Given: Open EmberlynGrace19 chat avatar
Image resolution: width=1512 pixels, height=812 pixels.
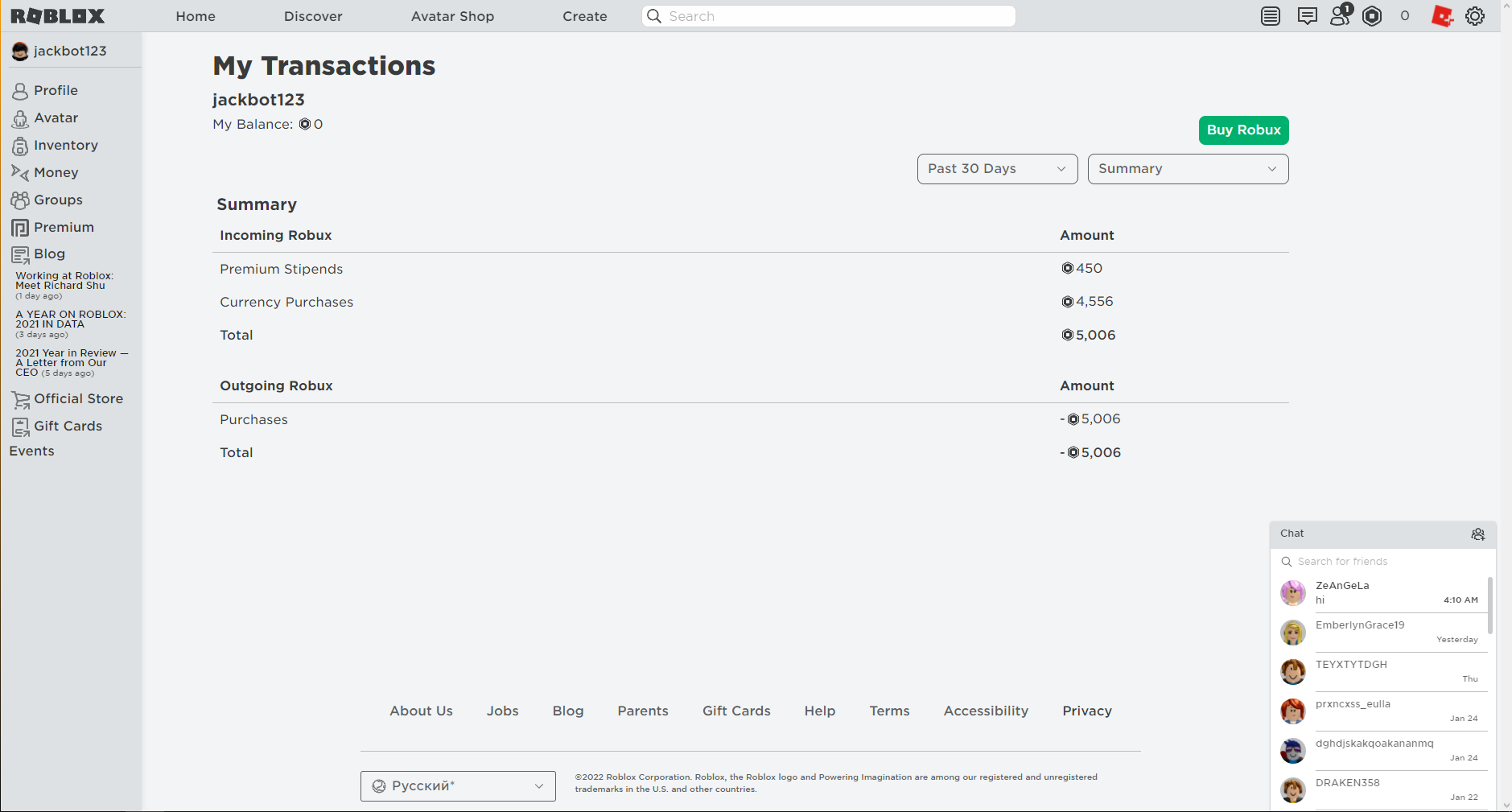Looking at the screenshot, I should click(x=1293, y=633).
